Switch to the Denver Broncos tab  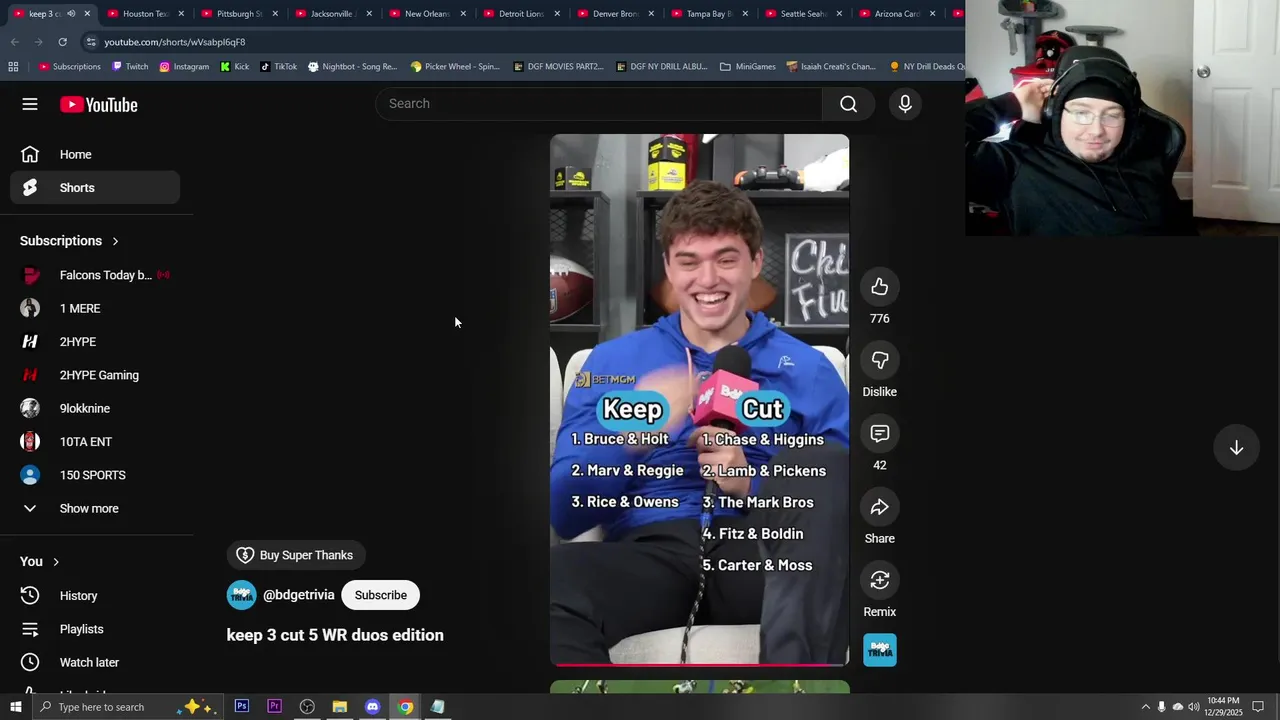click(x=615, y=14)
